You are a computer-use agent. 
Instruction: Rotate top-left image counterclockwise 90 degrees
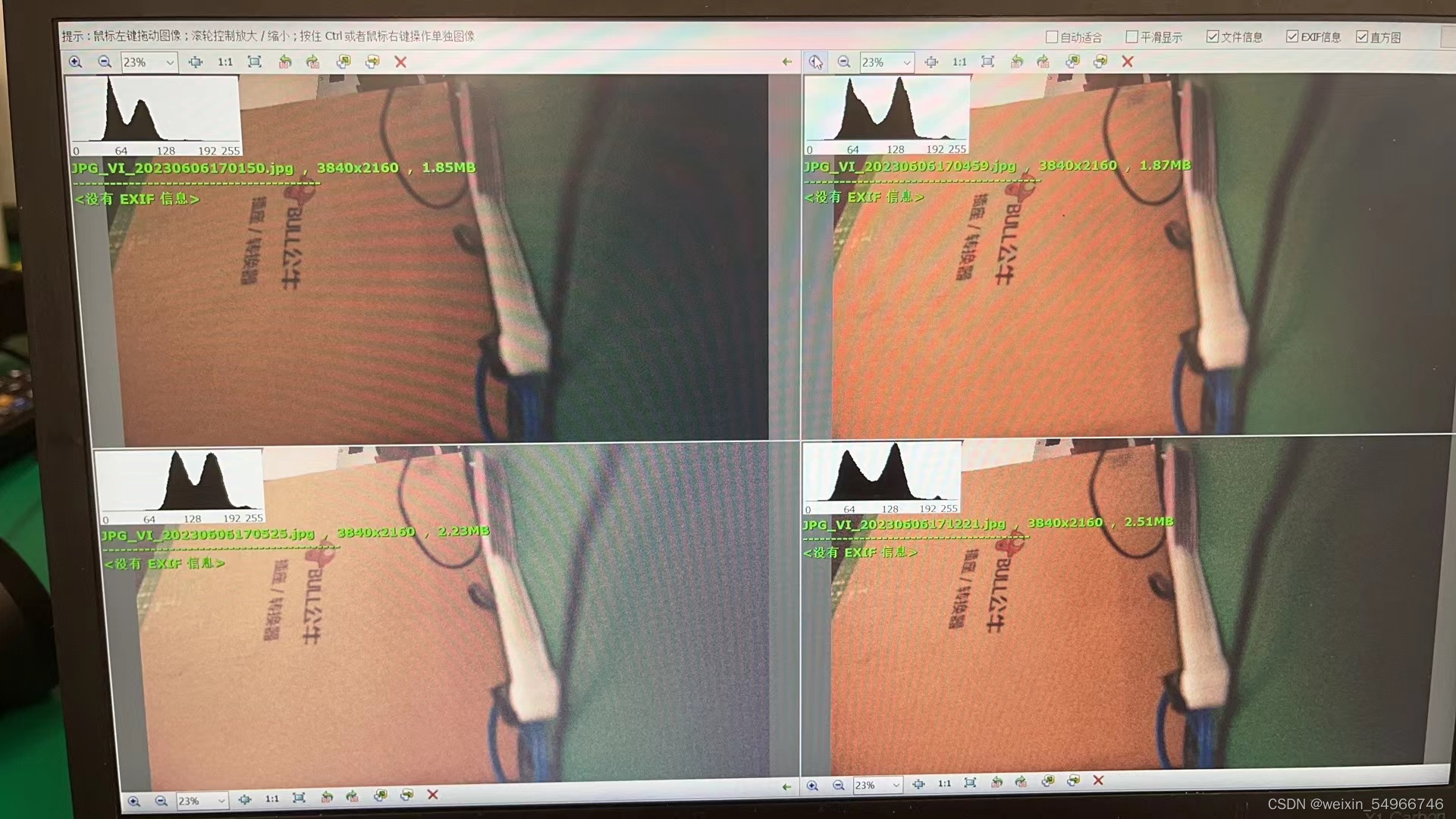285,62
